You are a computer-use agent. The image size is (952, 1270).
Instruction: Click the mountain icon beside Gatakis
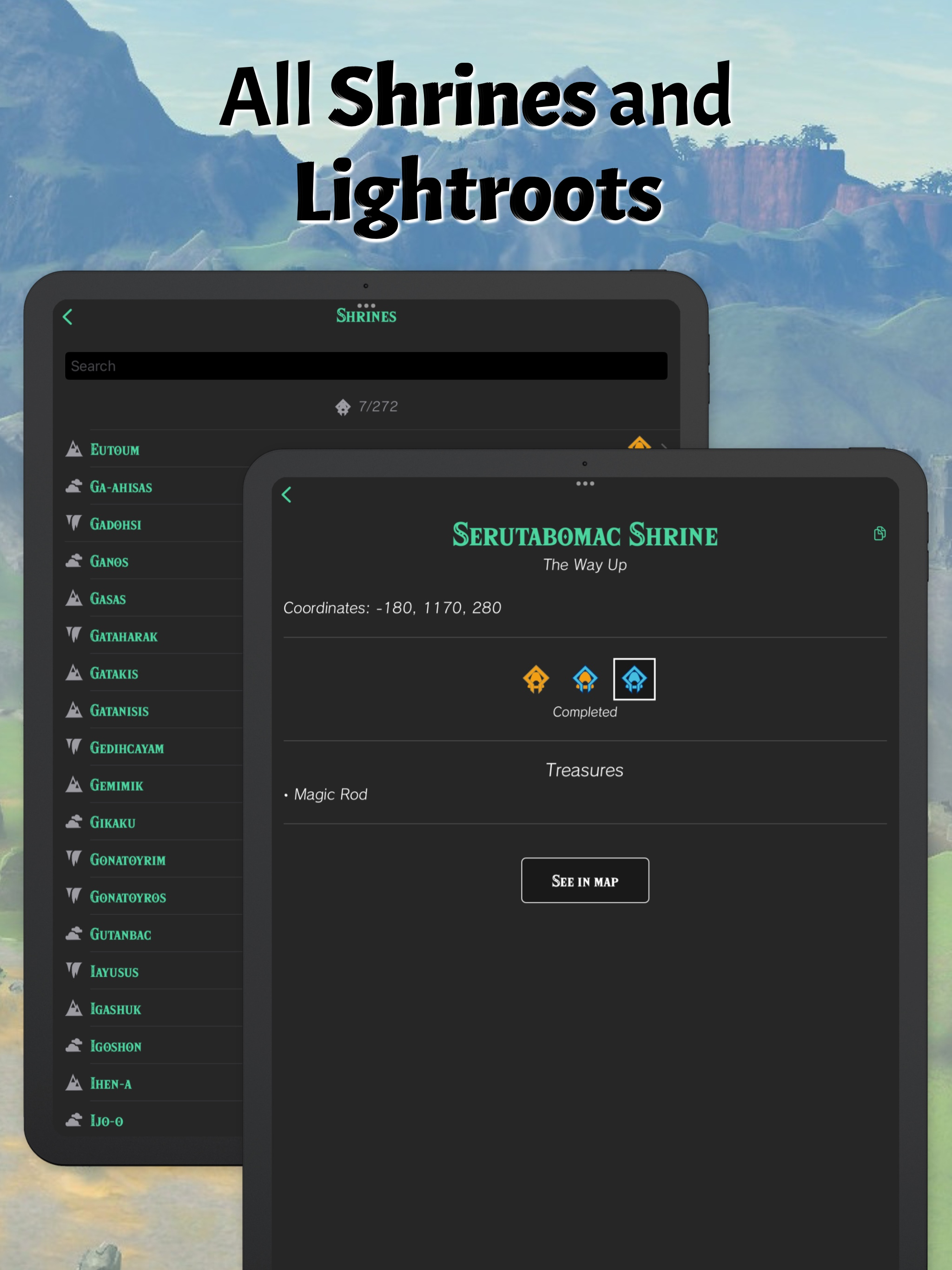coord(73,673)
